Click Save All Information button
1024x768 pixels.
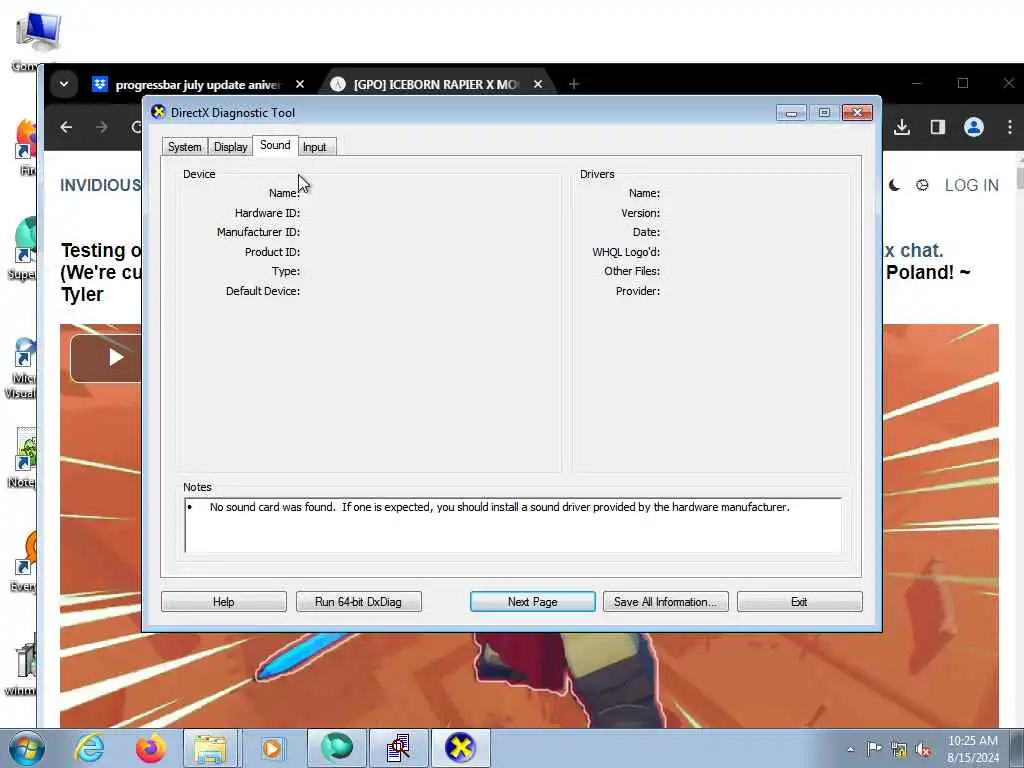coord(665,601)
